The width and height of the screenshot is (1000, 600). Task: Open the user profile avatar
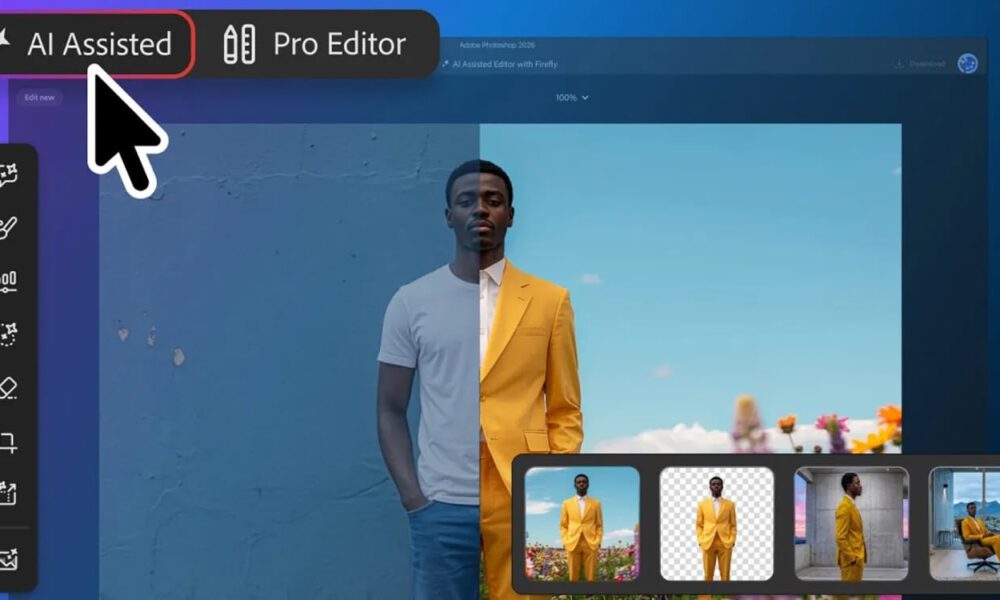click(967, 64)
